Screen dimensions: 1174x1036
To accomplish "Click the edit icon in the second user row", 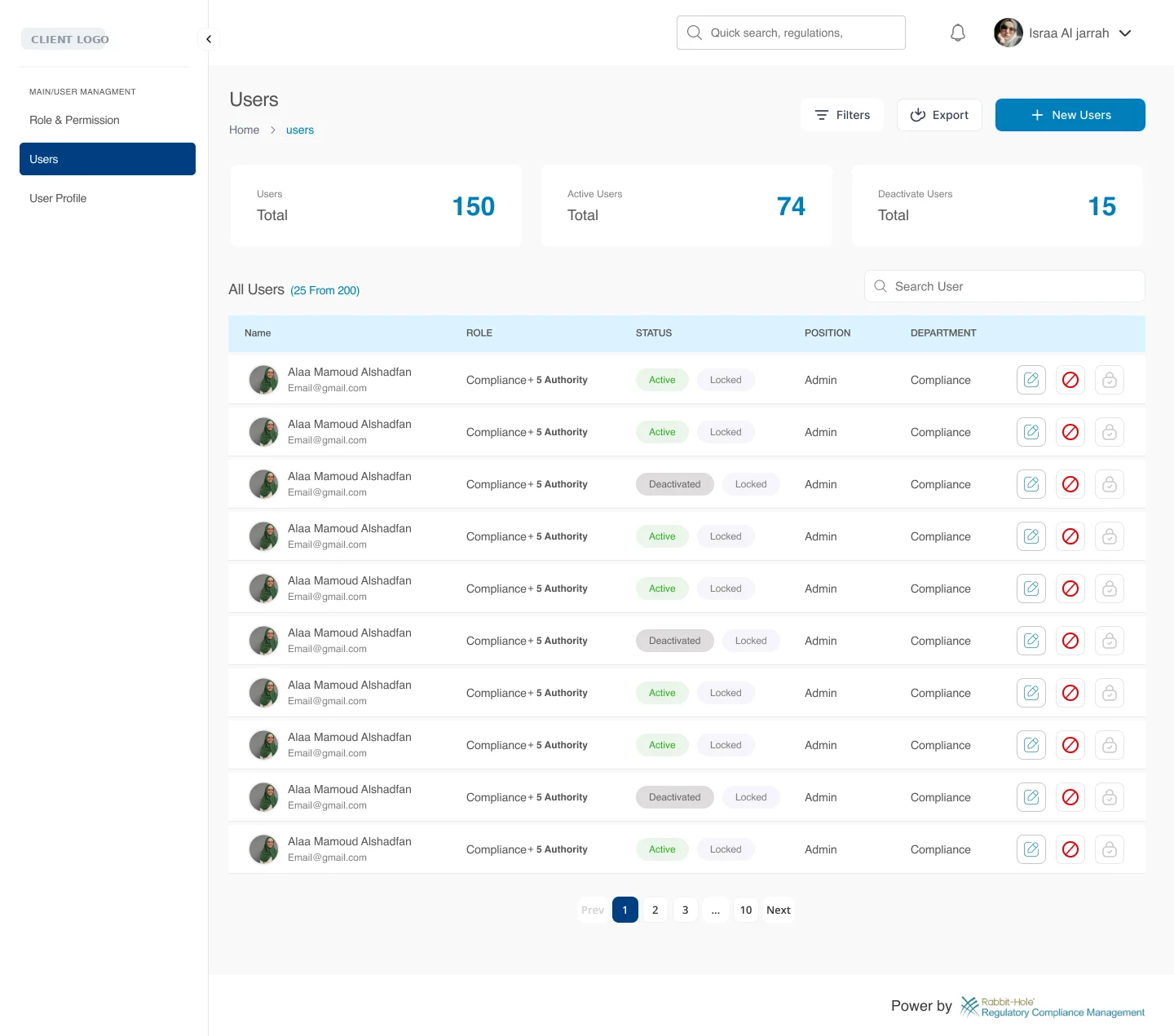I will pos(1031,432).
